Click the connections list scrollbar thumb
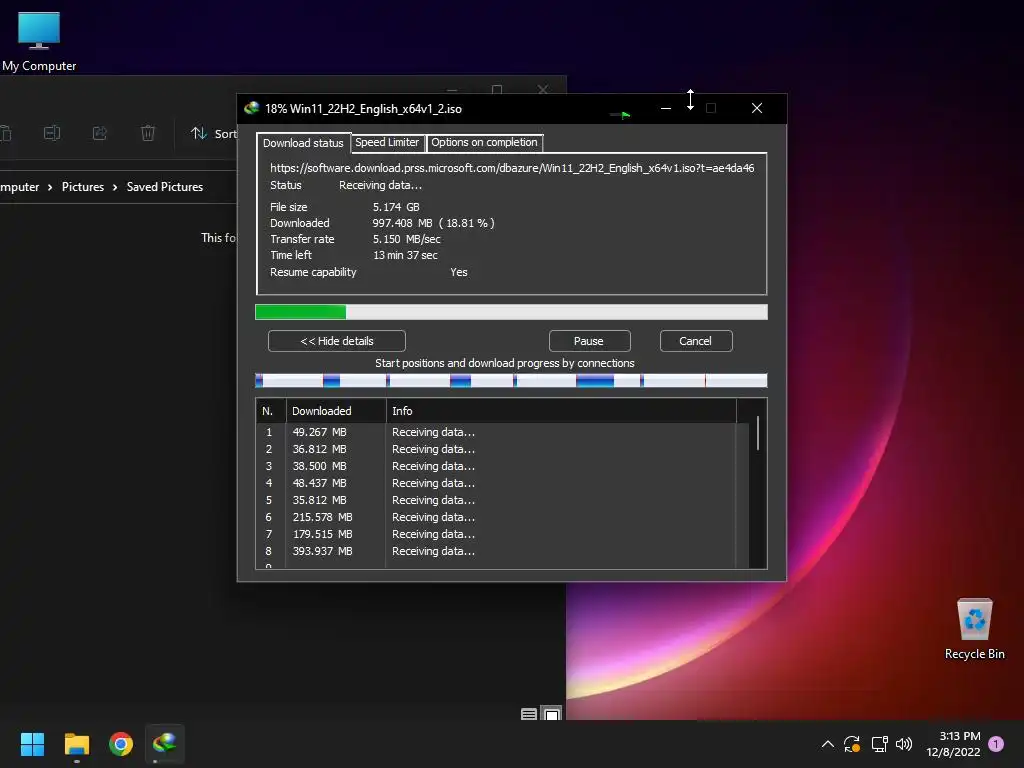This screenshot has height=768, width=1024. 758,433
